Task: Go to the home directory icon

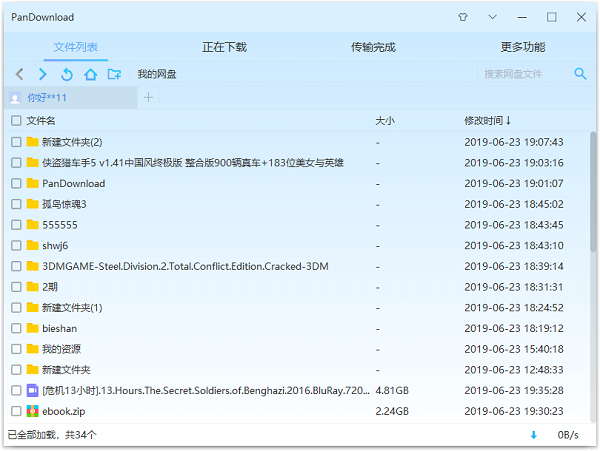Action: (x=90, y=74)
